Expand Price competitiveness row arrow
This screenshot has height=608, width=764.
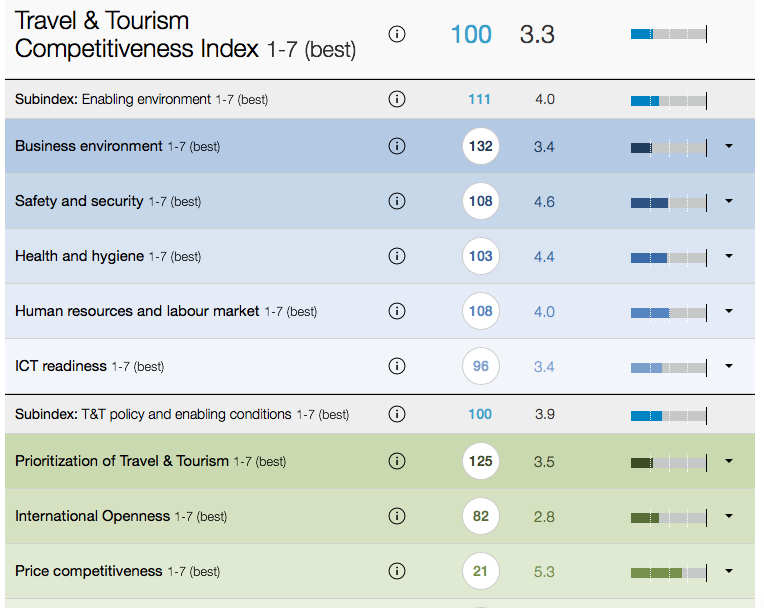tap(728, 571)
